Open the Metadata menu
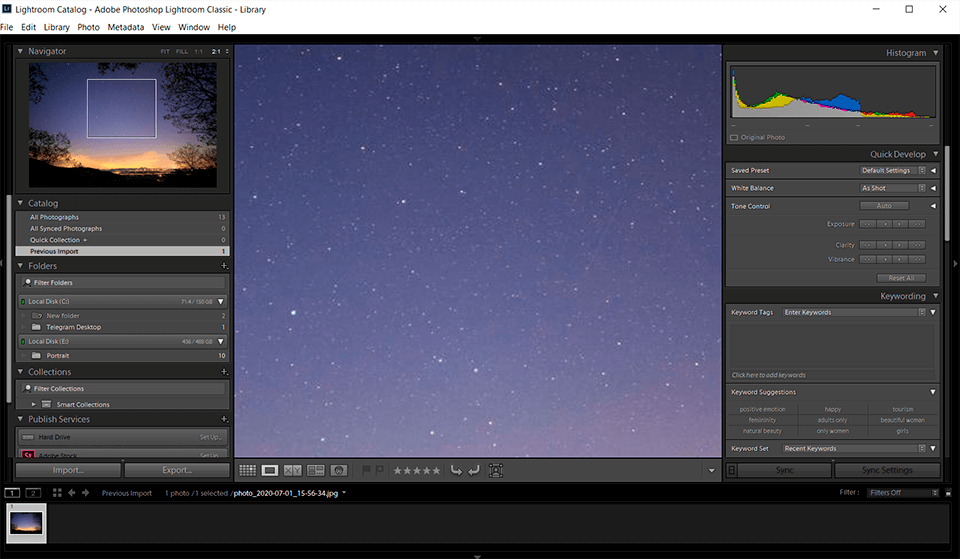 click(126, 27)
